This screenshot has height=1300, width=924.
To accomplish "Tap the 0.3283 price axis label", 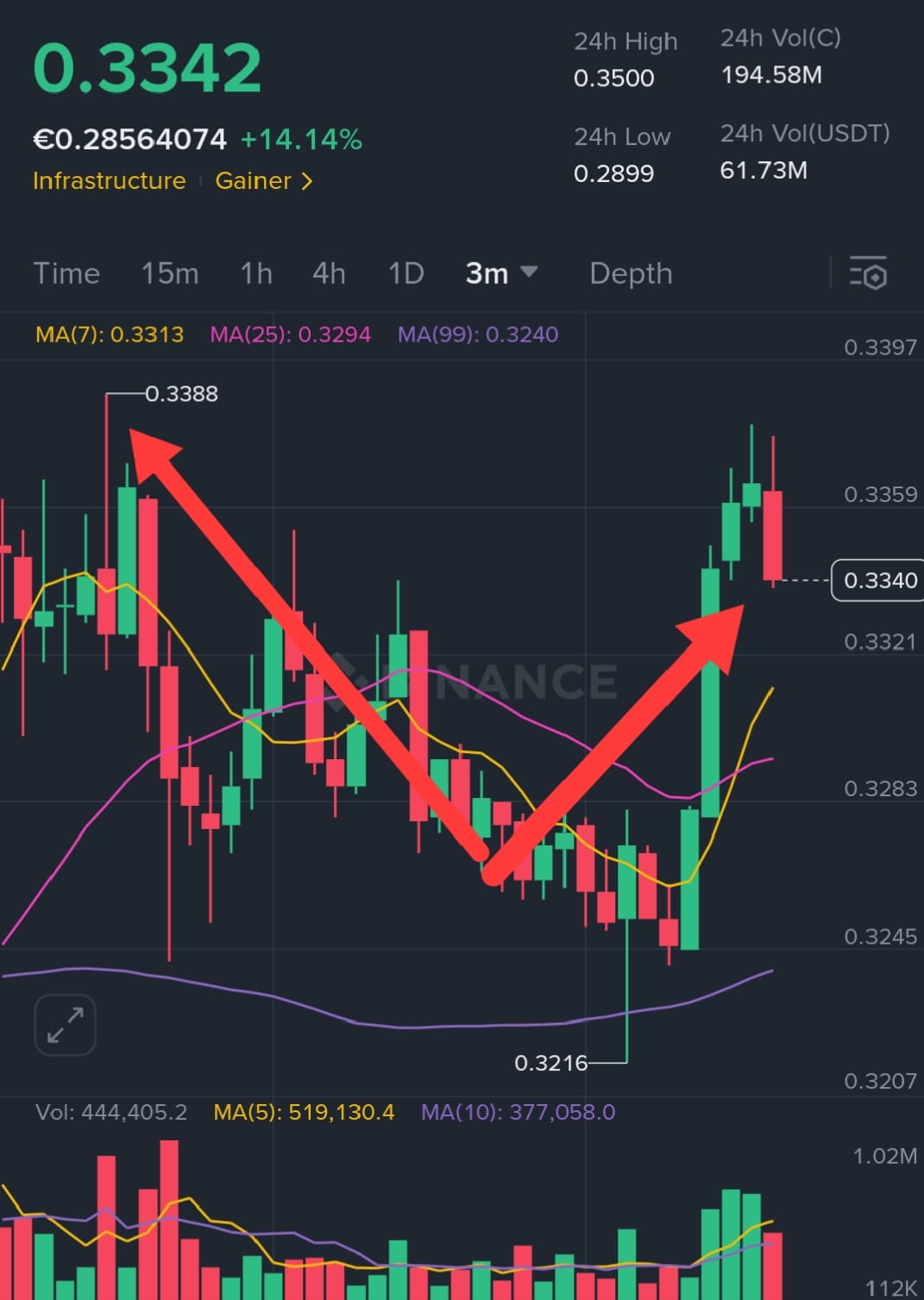I will tap(880, 788).
